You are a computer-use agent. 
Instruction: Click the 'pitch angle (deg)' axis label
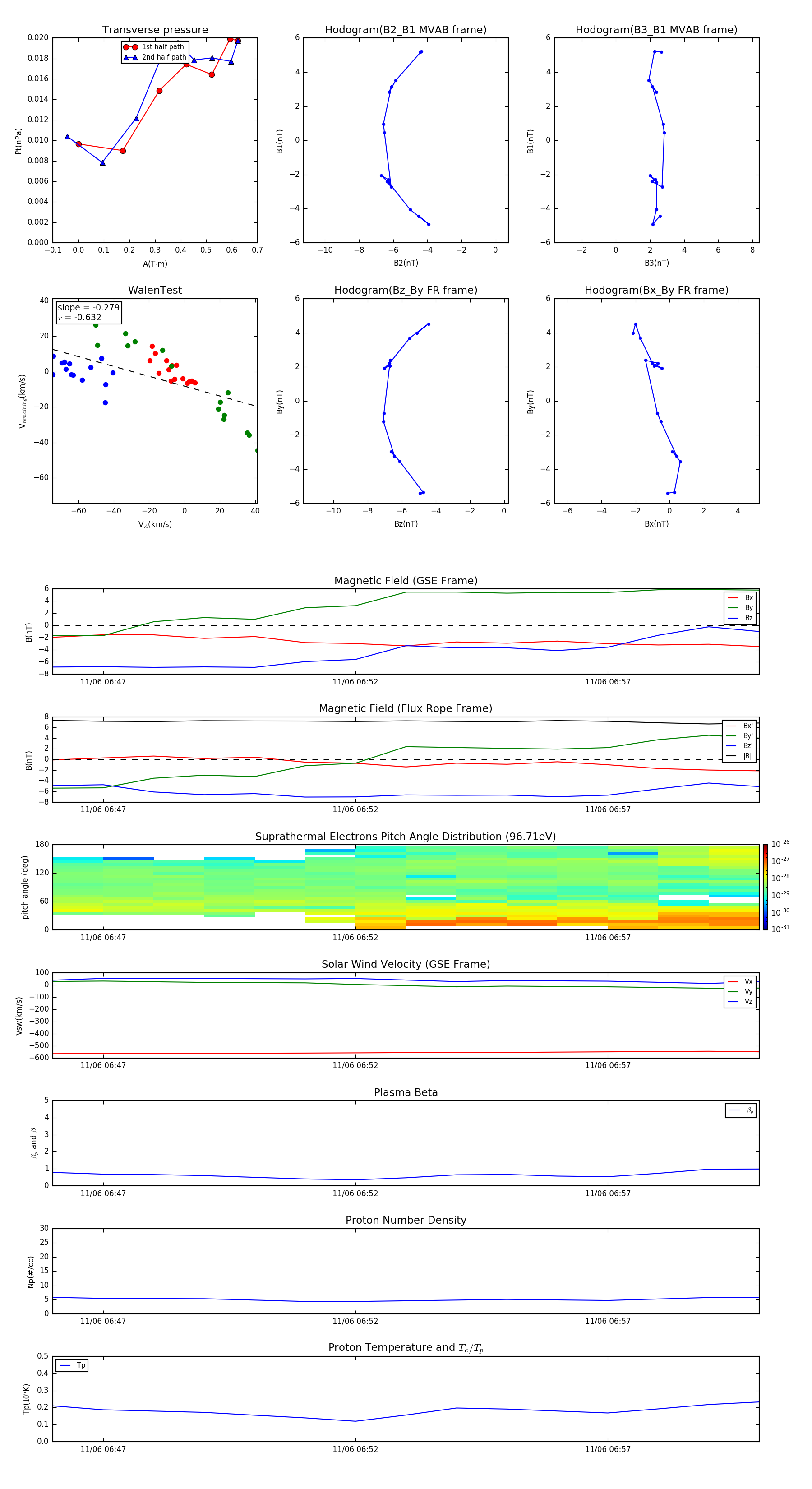(x=25, y=887)
